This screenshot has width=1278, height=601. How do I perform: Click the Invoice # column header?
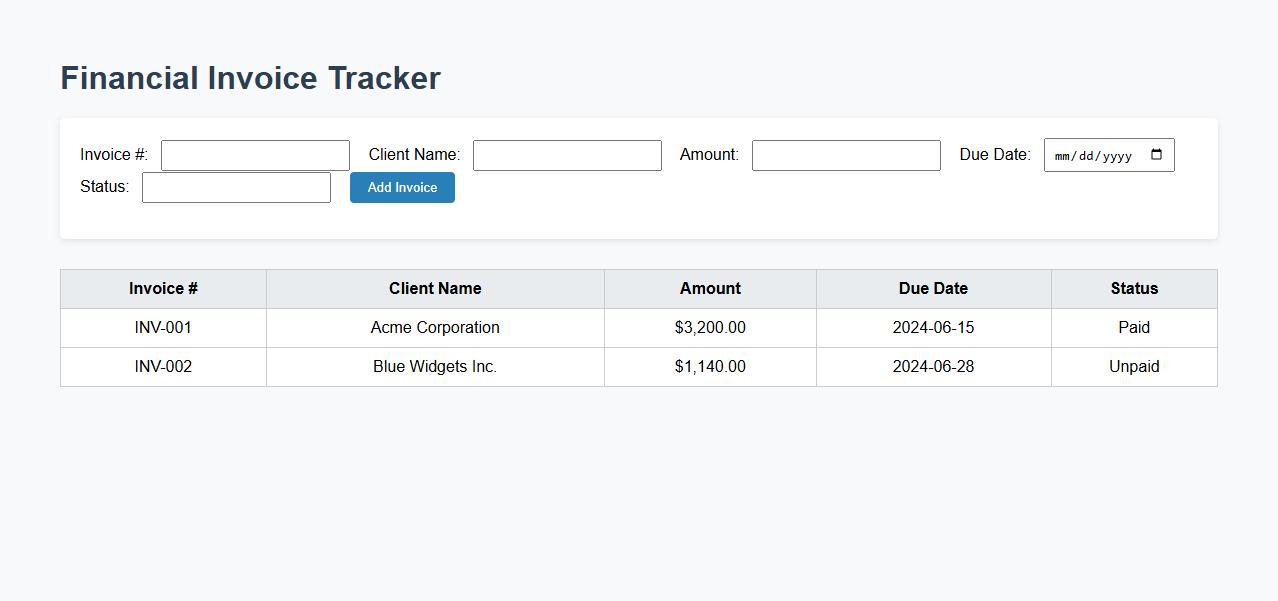(163, 288)
